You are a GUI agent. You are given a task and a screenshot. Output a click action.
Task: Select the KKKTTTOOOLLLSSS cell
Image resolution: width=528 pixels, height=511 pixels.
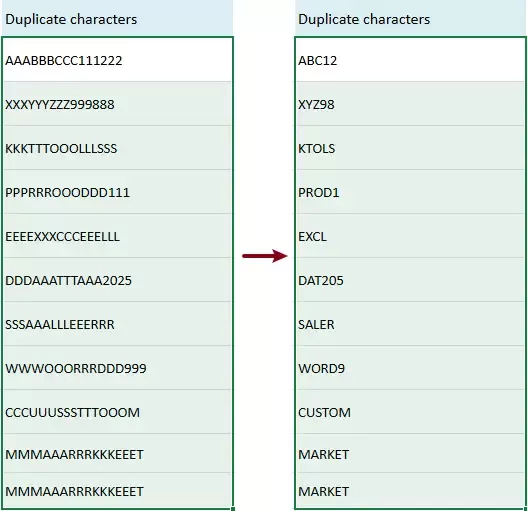tap(117, 148)
